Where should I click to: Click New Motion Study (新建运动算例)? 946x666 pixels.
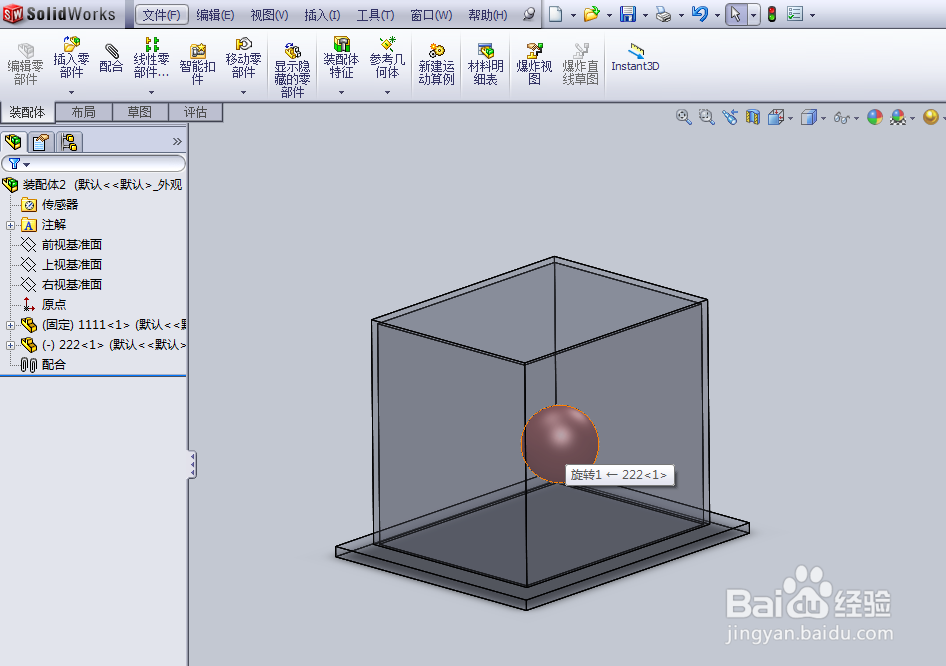coord(436,65)
